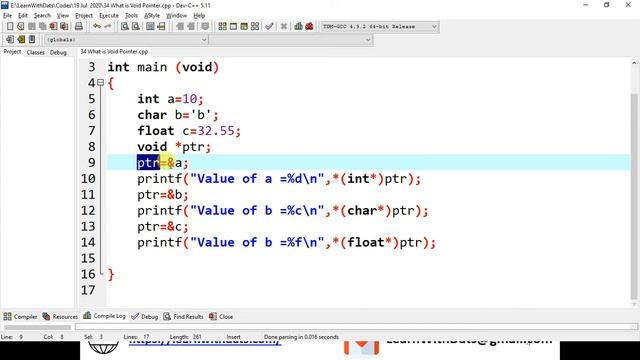The image size is (640, 360).
Task: Click the Debug checkmark icon
Action: 269,27
